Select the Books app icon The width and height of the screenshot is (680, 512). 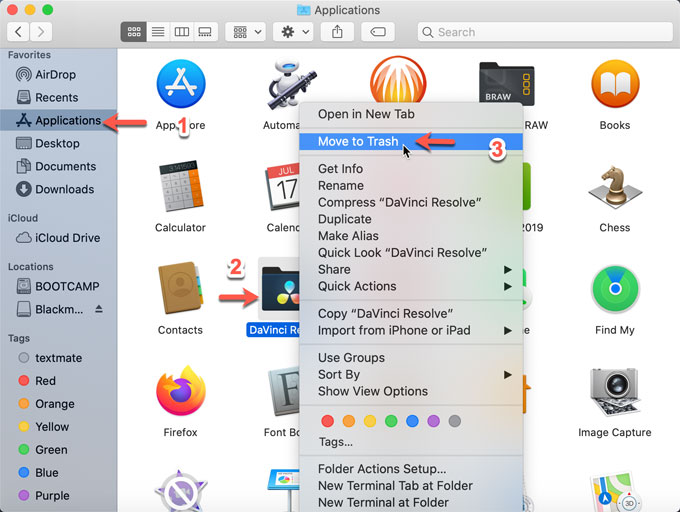tap(615, 84)
